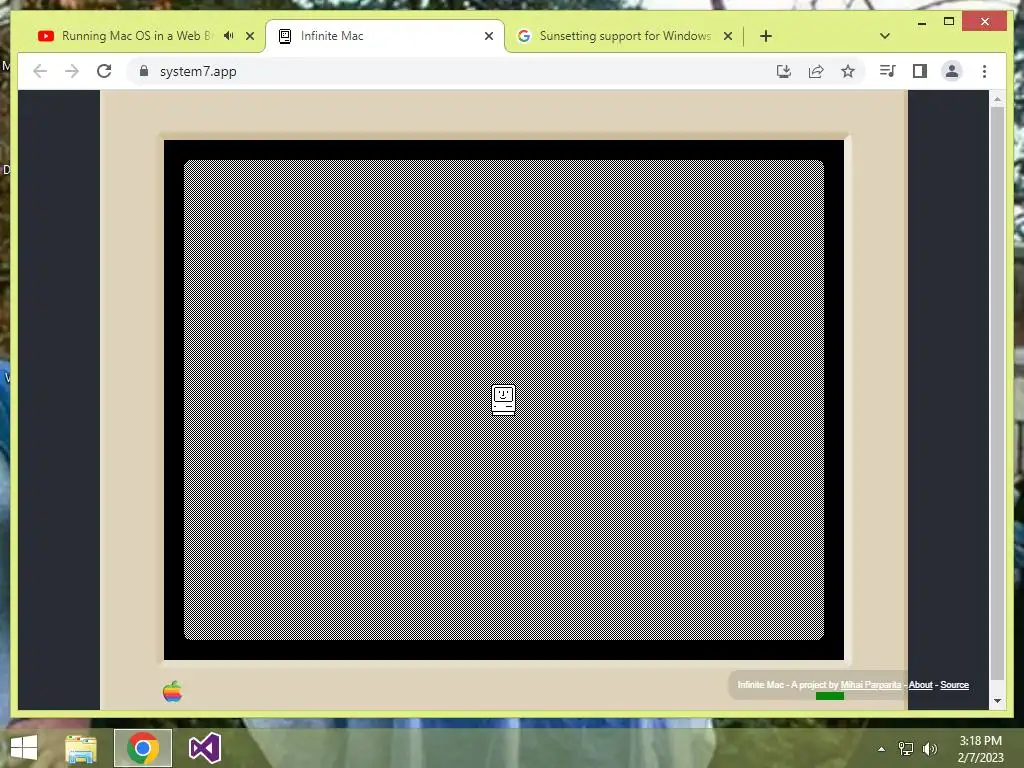Close the Infinite Mac tab
This screenshot has width=1024, height=768.
(x=488, y=36)
